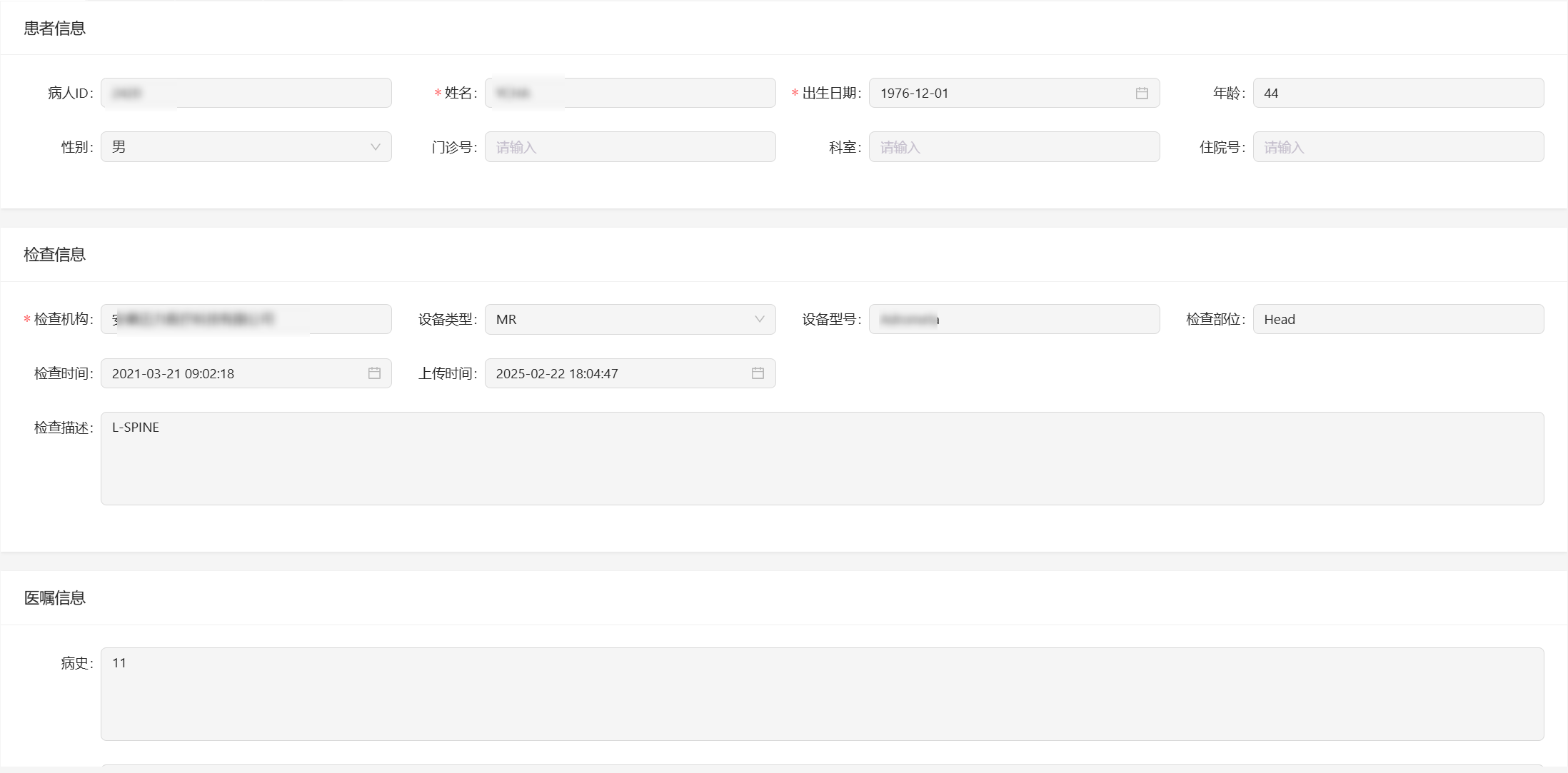Screen dimensions: 1568x773
Task: Click the 1976-12-01 birth date text
Action: 914,94
